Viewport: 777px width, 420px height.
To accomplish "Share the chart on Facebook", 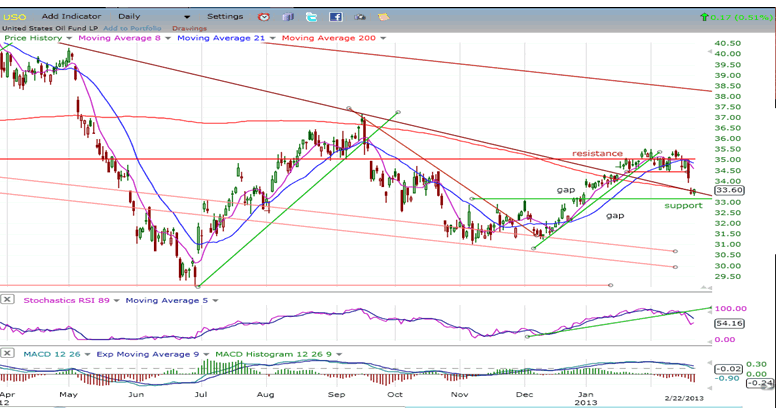I will point(335,17).
